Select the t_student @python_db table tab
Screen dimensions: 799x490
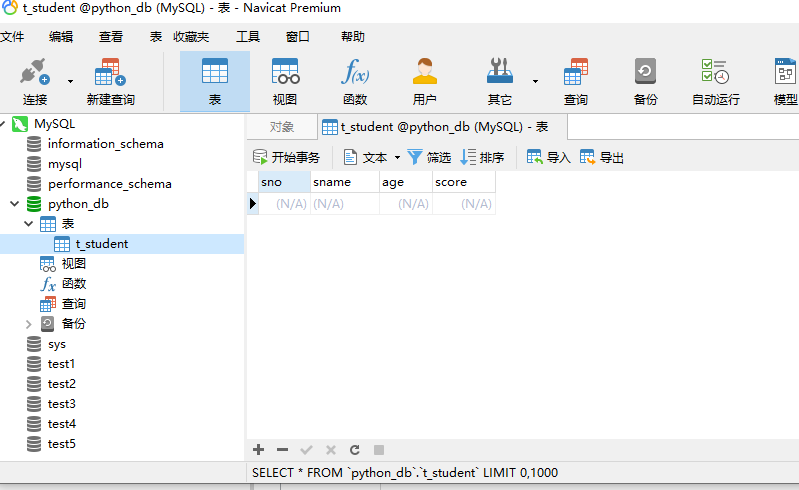tap(442, 127)
